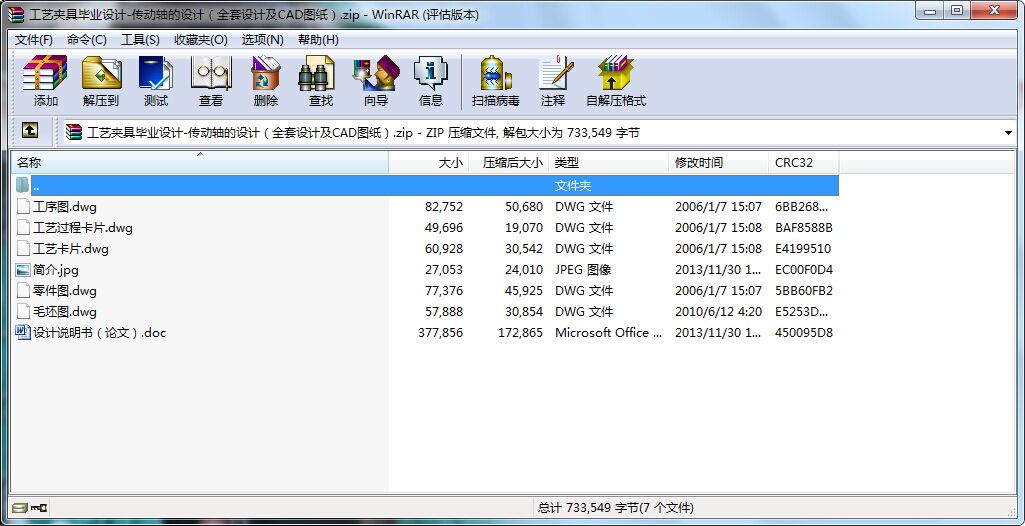The width and height of the screenshot is (1025, 526).
Task: Click the size value 377,856
Action: click(441, 332)
